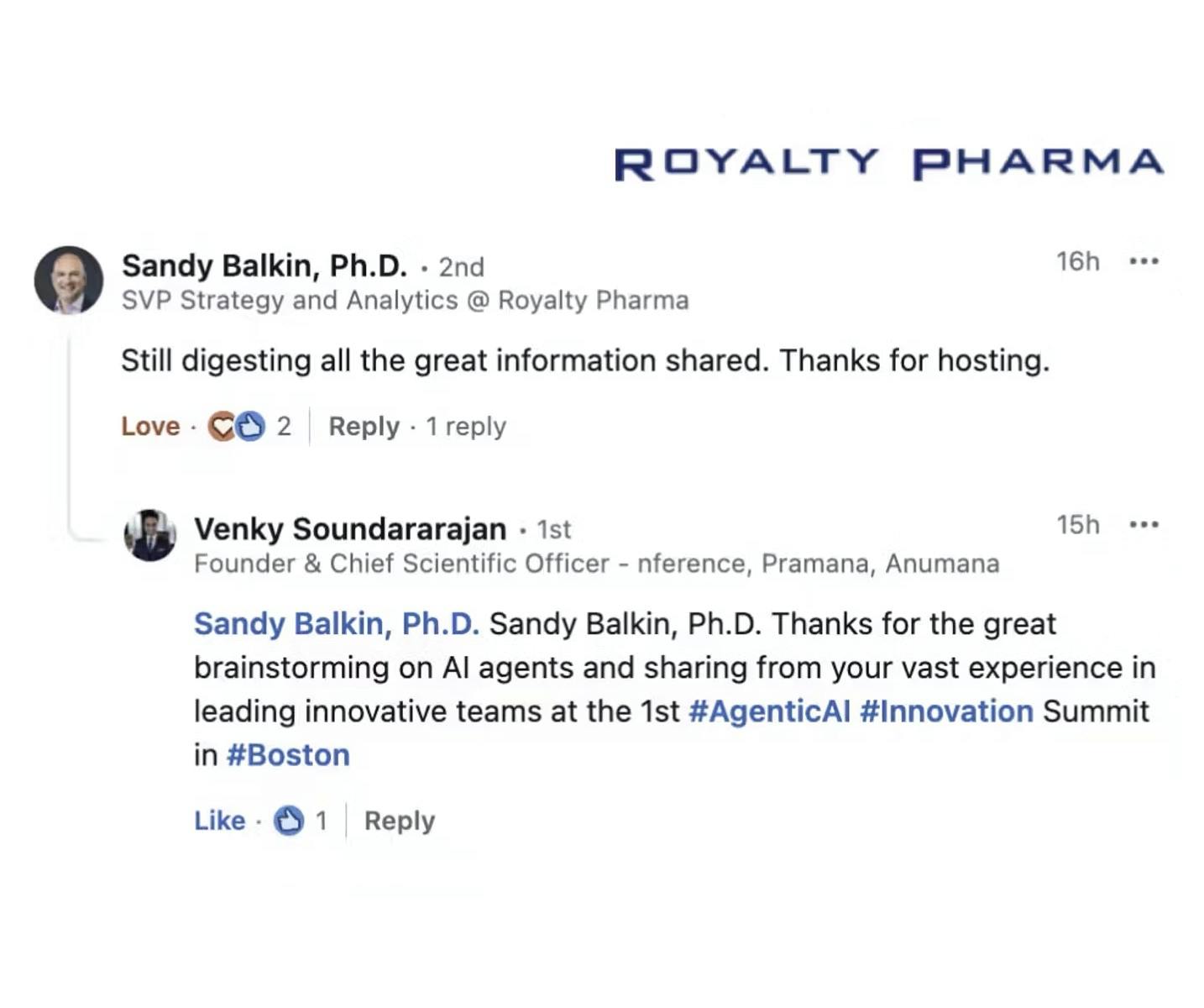
Task: Open Venky Soundararajan's profile name
Action: tap(350, 529)
